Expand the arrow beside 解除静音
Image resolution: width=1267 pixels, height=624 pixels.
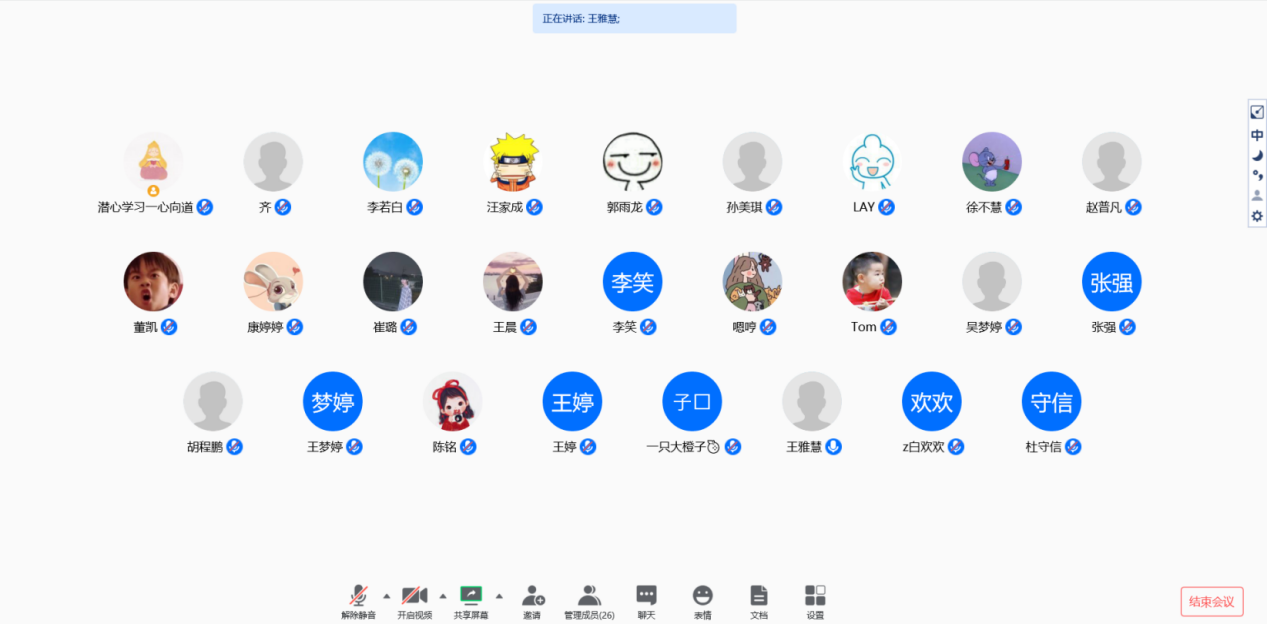pos(387,596)
